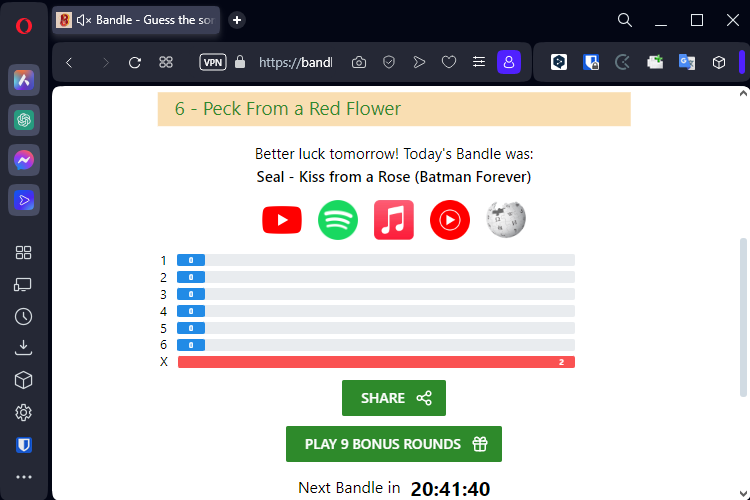Open the hexagon extension icon
The height and width of the screenshot is (500, 750).
point(559,62)
